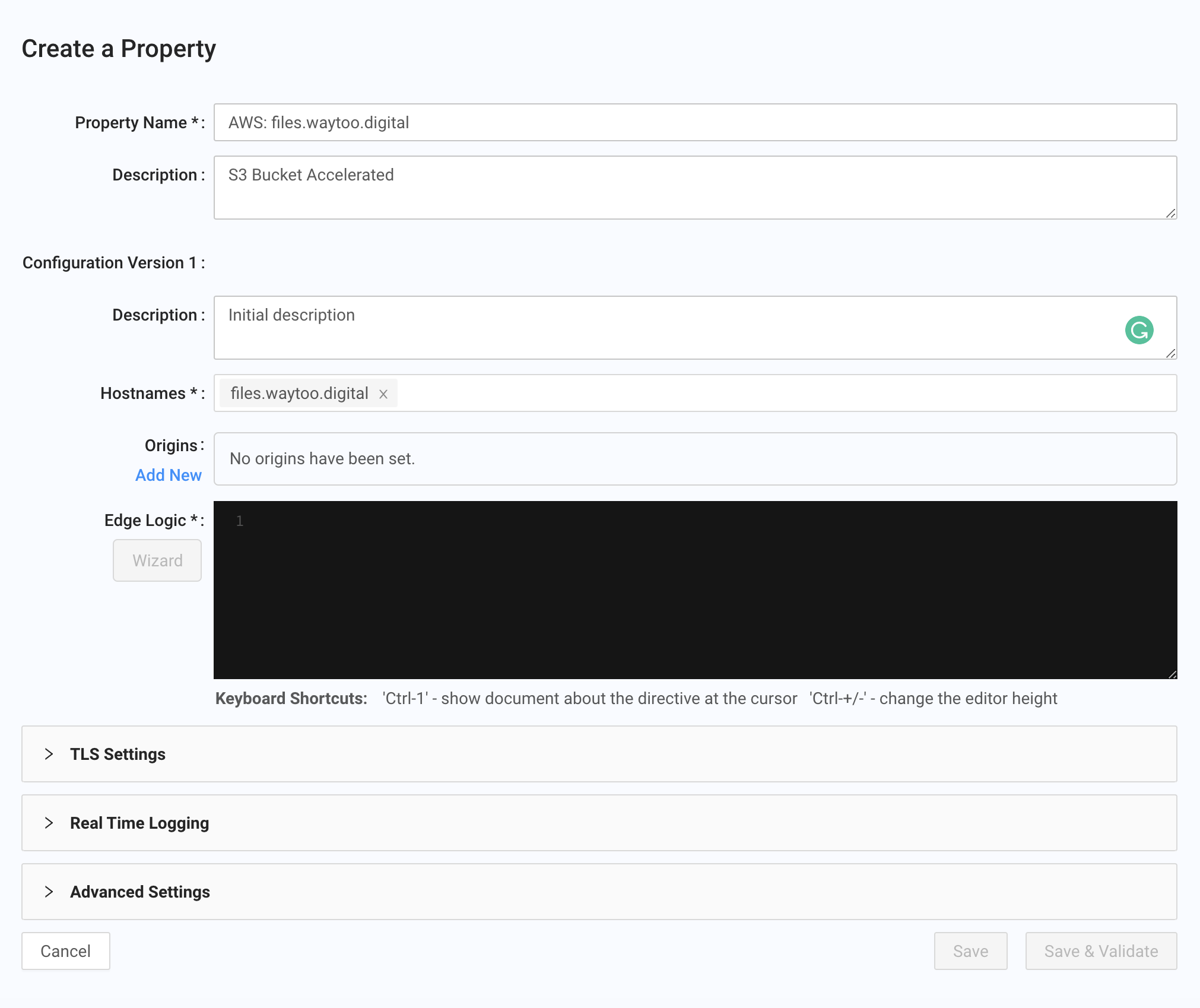The height and width of the screenshot is (1008, 1200).
Task: Grab the Initial description resize handle
Action: tap(1170, 354)
